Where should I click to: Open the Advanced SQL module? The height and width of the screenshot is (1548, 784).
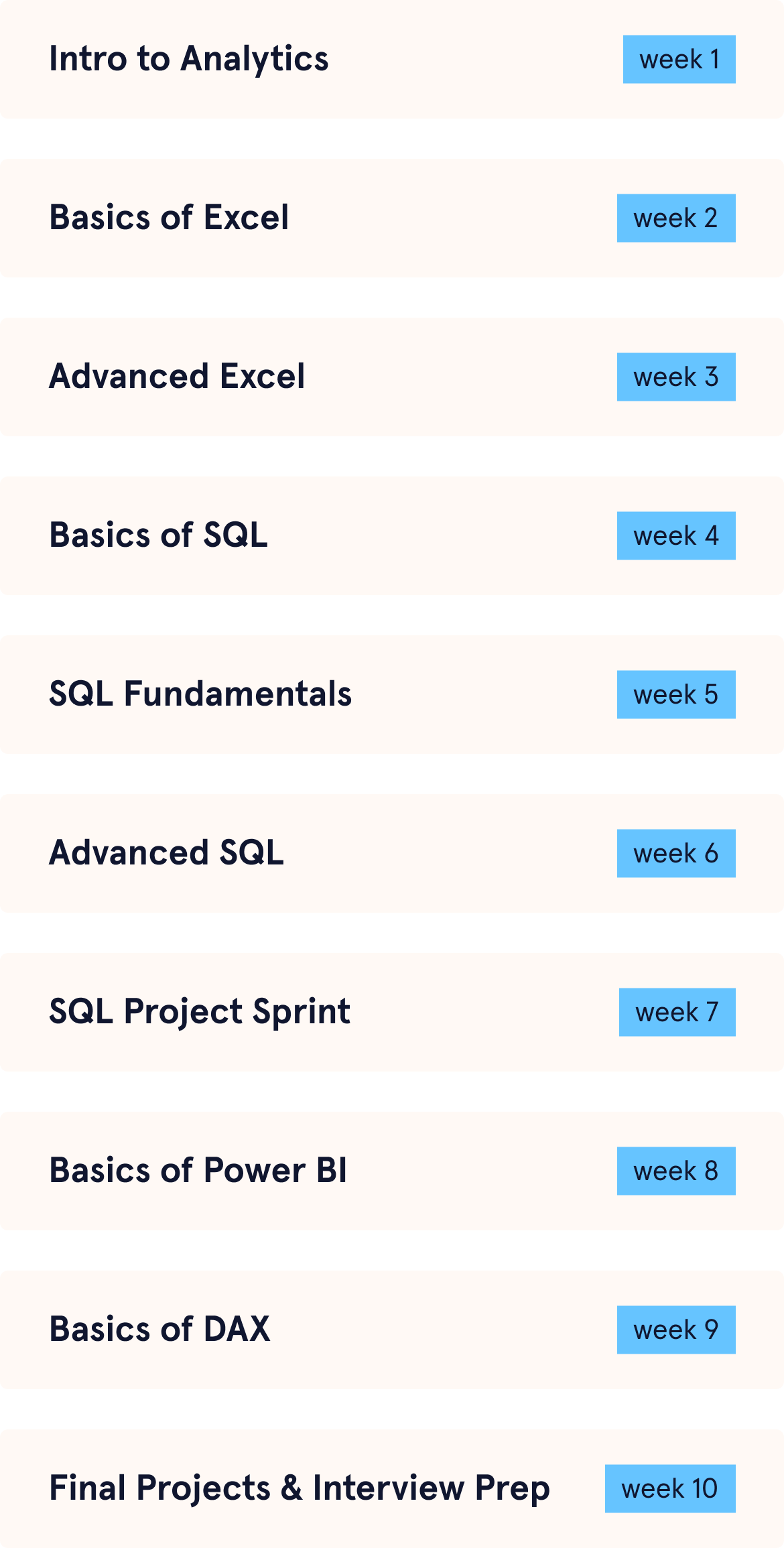tap(167, 853)
